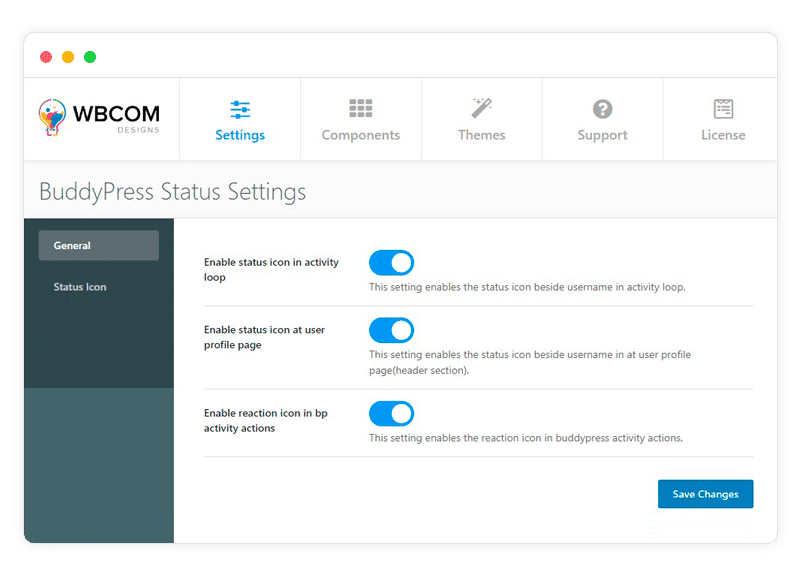Open Status Icon sidebar section
Image resolution: width=800 pixels, height=574 pixels.
80,287
